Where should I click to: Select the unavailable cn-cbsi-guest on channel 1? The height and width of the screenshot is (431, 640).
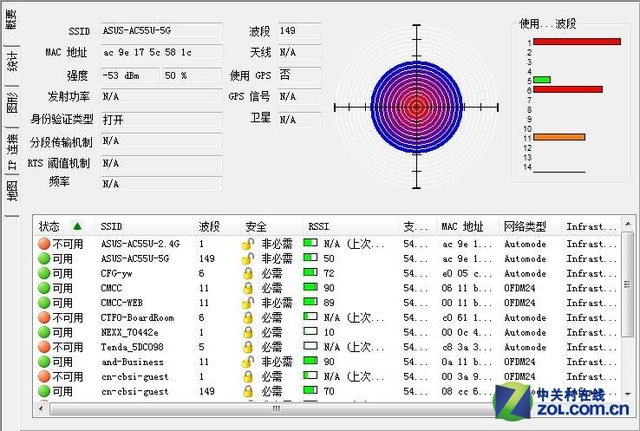tap(135, 377)
